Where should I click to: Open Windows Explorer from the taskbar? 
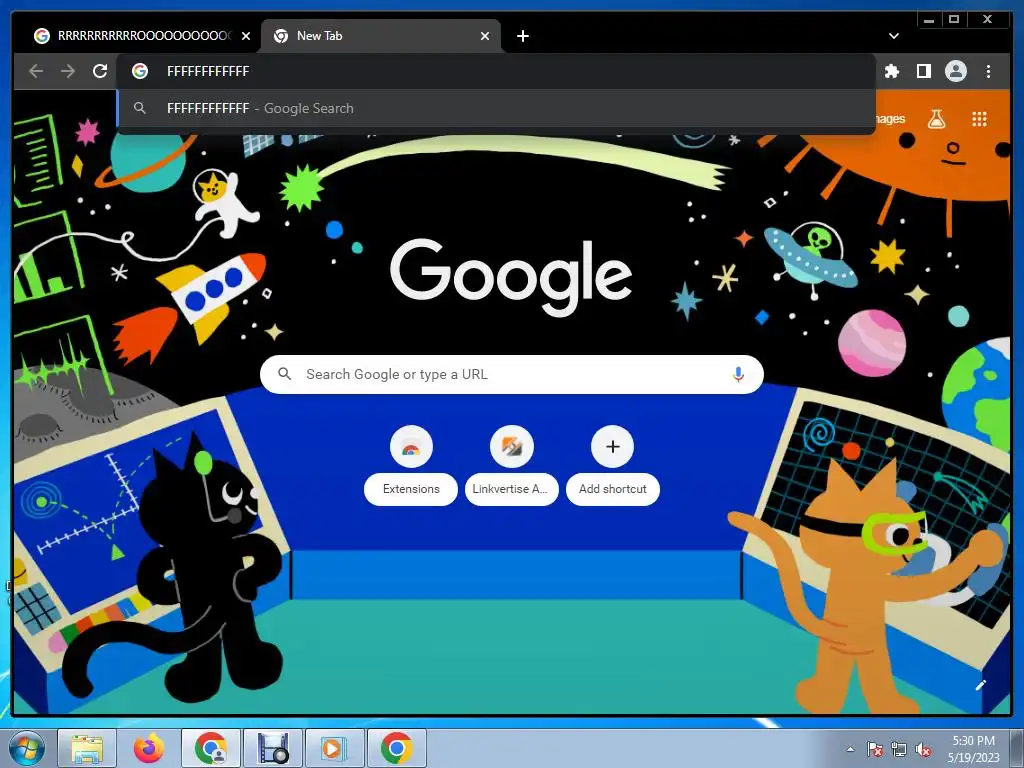tap(87, 748)
